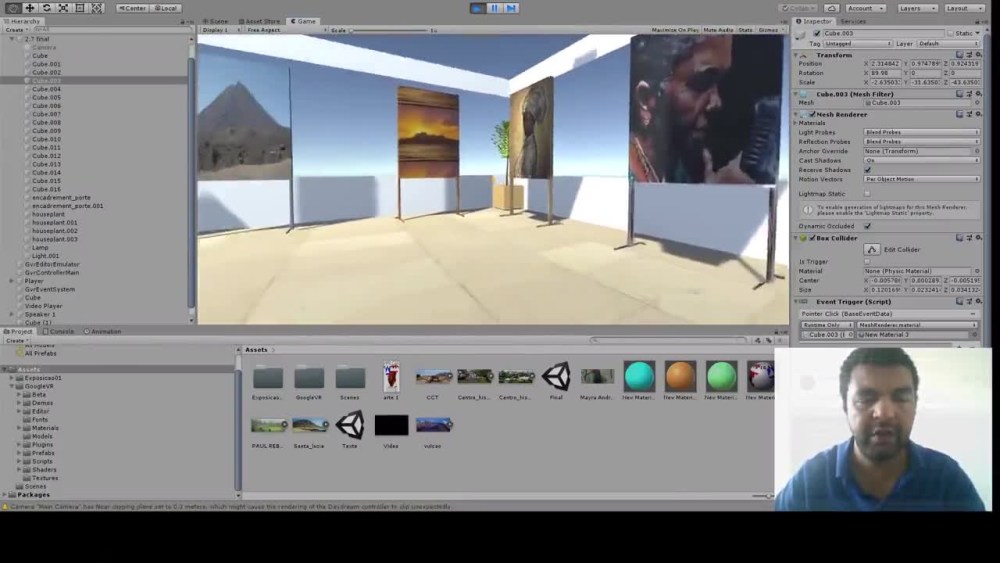Remove Pointer Click event with minus
1000x563 pixels.
(x=973, y=314)
